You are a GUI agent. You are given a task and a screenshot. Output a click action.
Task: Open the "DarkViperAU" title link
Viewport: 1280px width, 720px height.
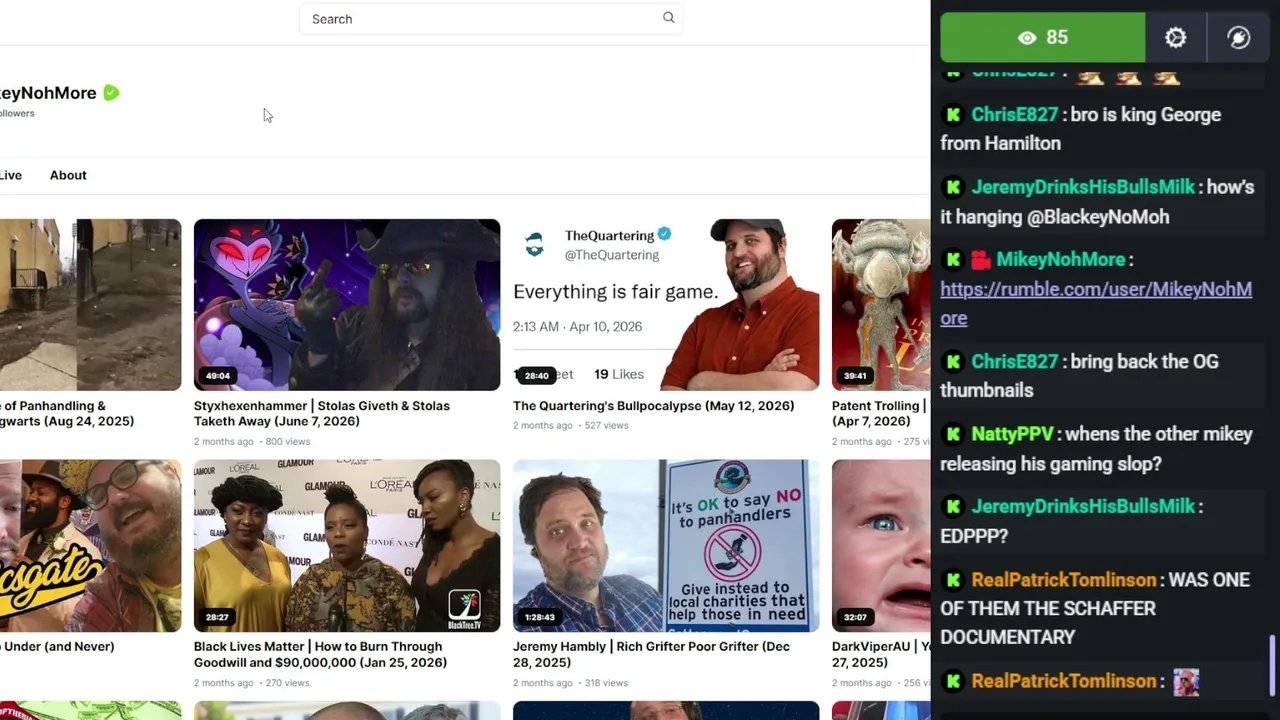click(881, 655)
